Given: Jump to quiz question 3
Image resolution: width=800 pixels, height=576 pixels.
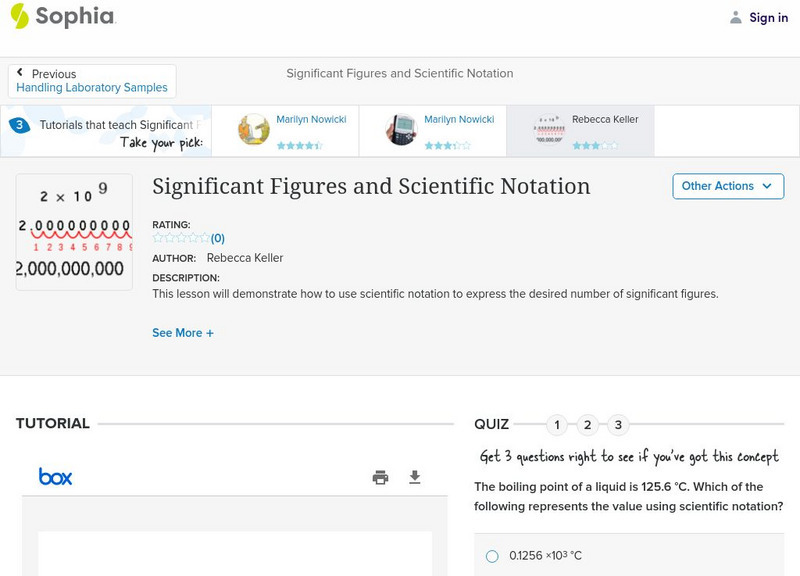Looking at the screenshot, I should tap(618, 425).
